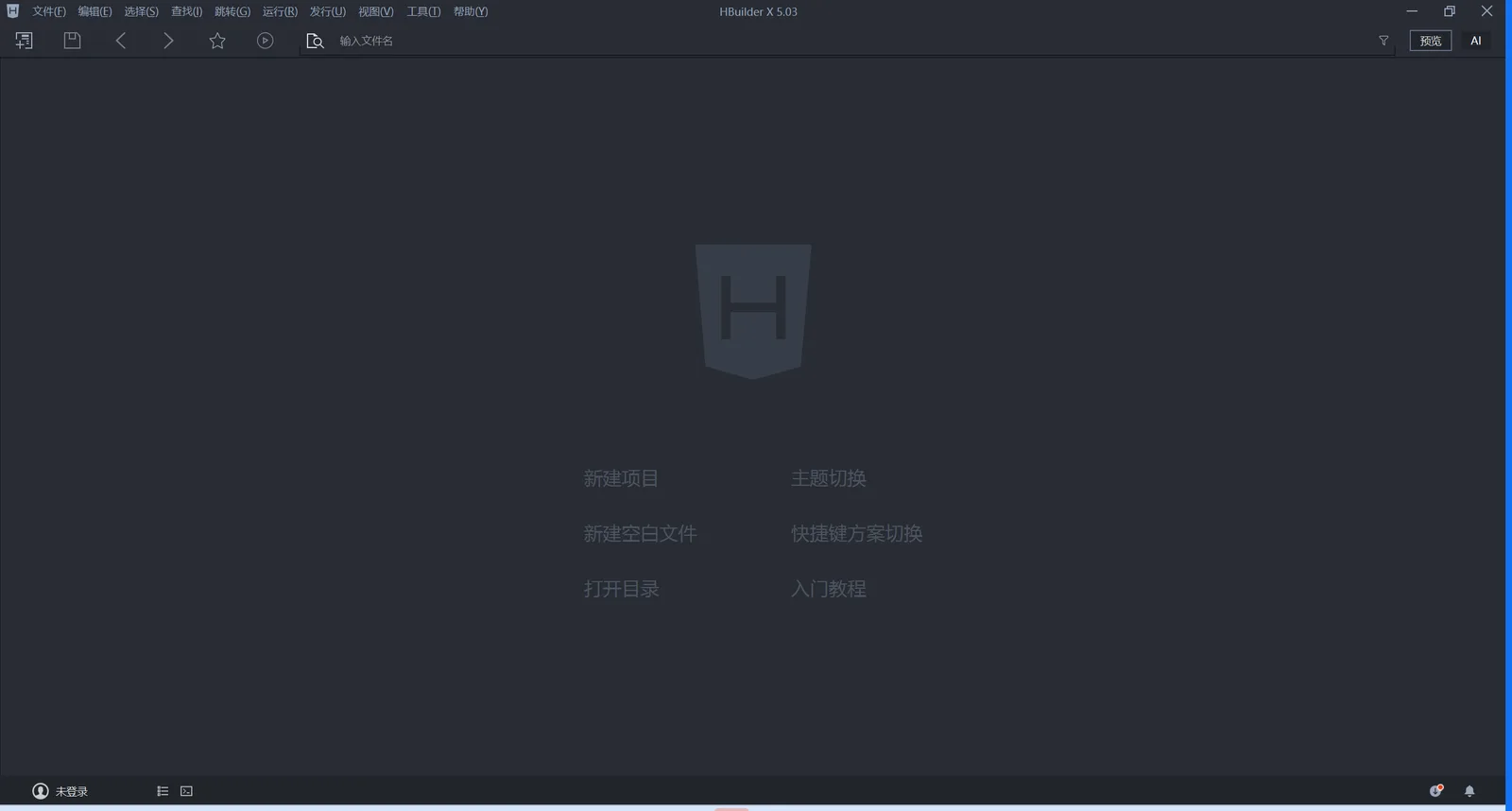Viewport: 1512px width, 811px height.
Task: Toggle the outline list icon in status bar
Action: click(163, 791)
